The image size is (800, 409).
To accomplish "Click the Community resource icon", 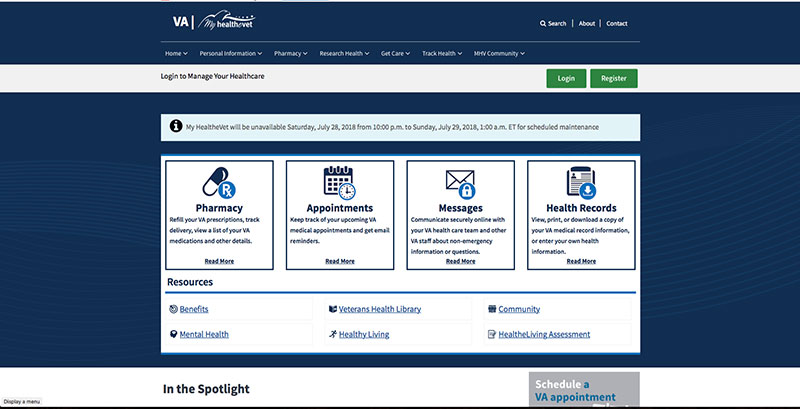I will (492, 309).
